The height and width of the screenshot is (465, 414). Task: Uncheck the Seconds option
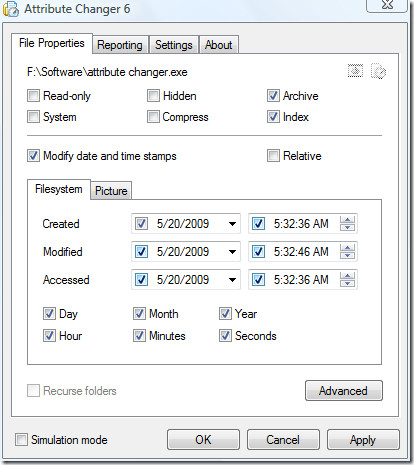pos(225,336)
